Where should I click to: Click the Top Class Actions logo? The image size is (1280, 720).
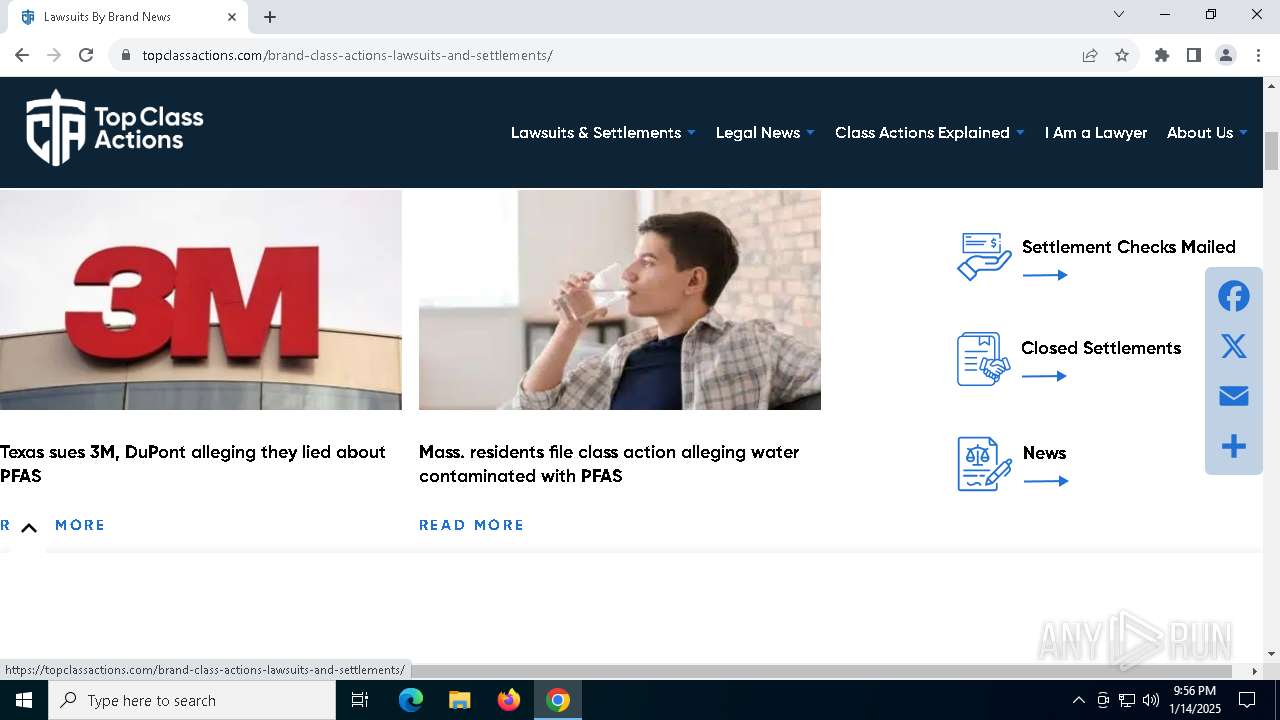[114, 128]
